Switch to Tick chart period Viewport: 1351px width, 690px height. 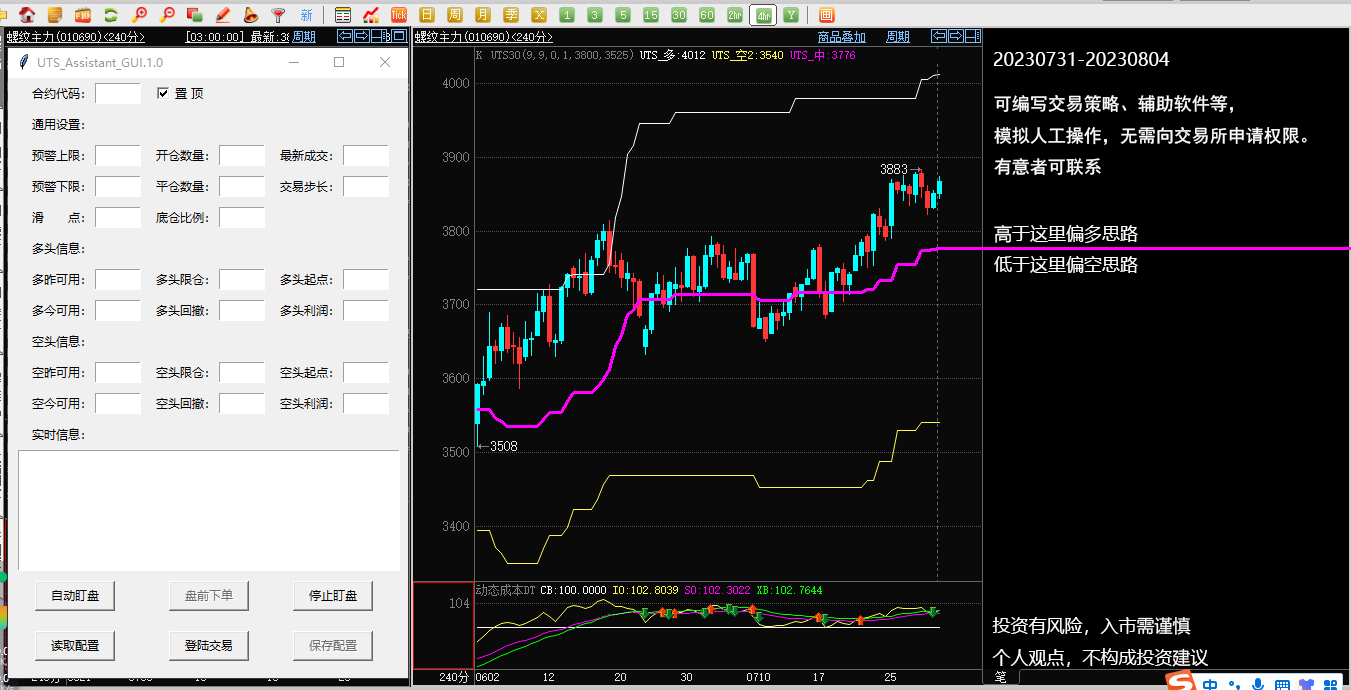(x=399, y=14)
